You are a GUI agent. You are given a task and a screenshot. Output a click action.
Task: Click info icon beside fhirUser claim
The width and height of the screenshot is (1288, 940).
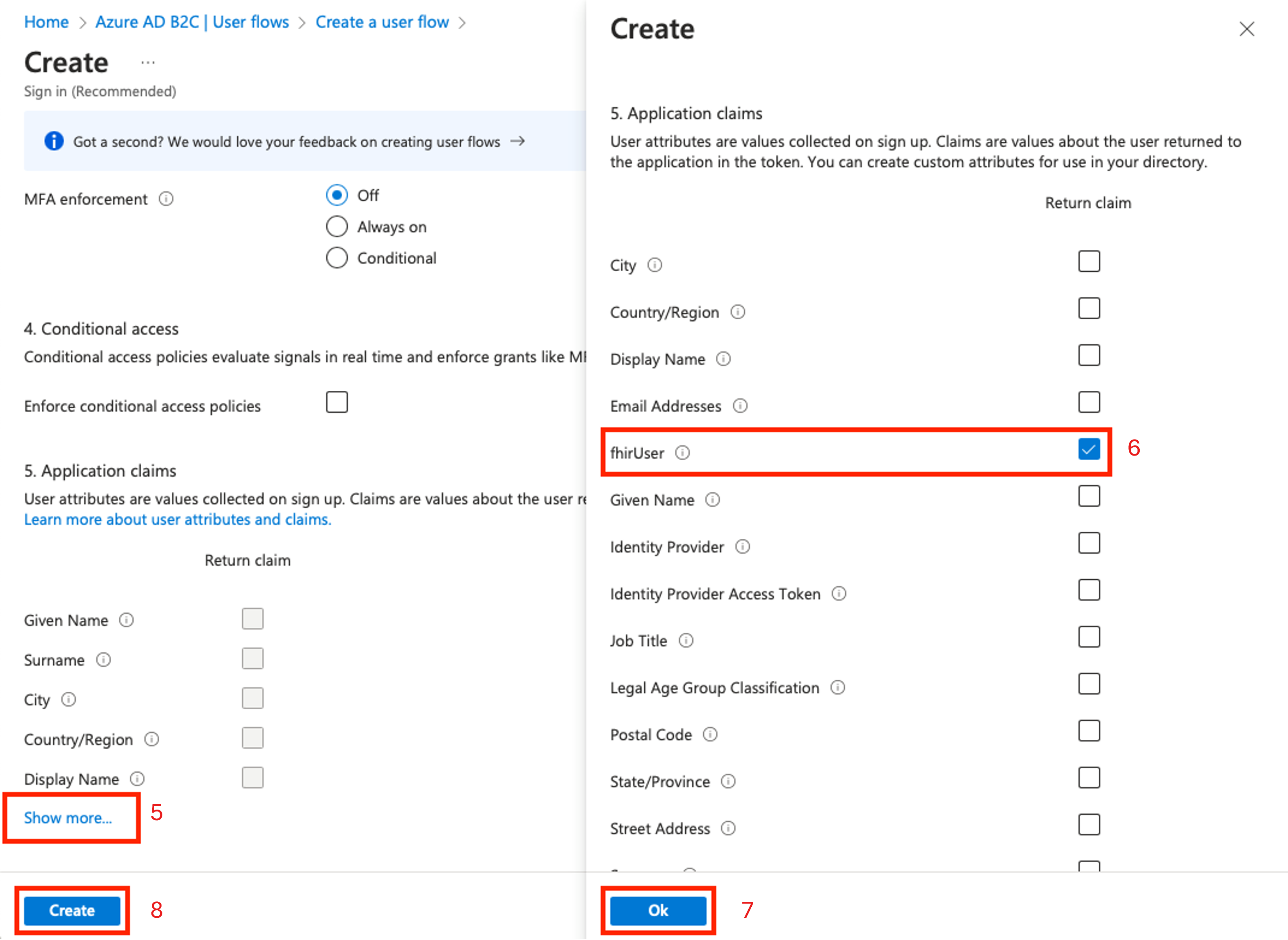(x=682, y=453)
